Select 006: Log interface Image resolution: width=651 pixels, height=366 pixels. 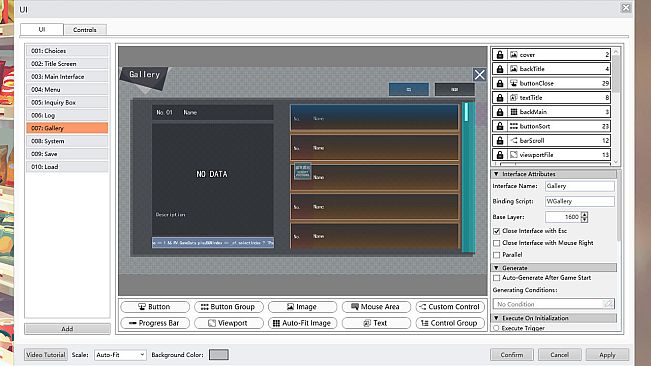pyautogui.click(x=67, y=115)
